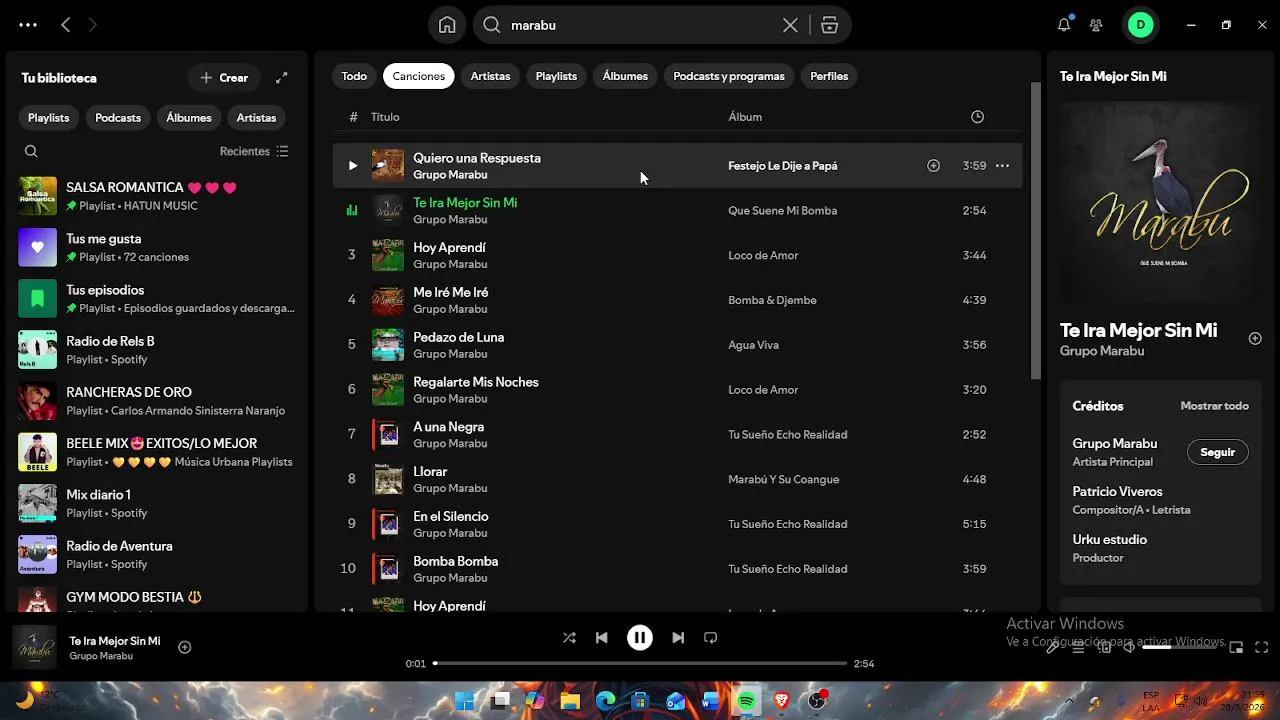Select the Todo search tab
The height and width of the screenshot is (720, 1280).
click(354, 76)
